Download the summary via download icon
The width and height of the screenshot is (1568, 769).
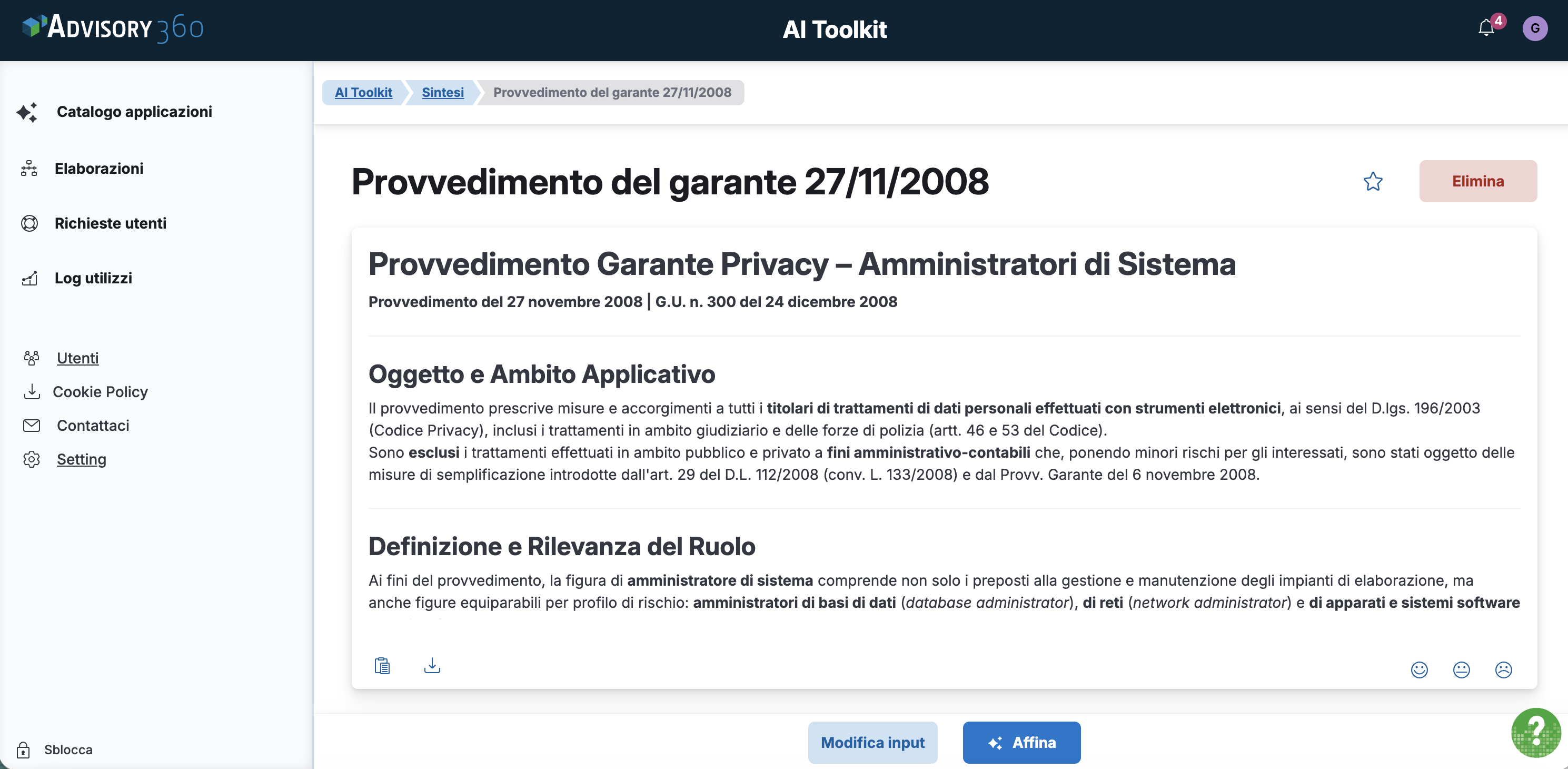click(x=432, y=665)
